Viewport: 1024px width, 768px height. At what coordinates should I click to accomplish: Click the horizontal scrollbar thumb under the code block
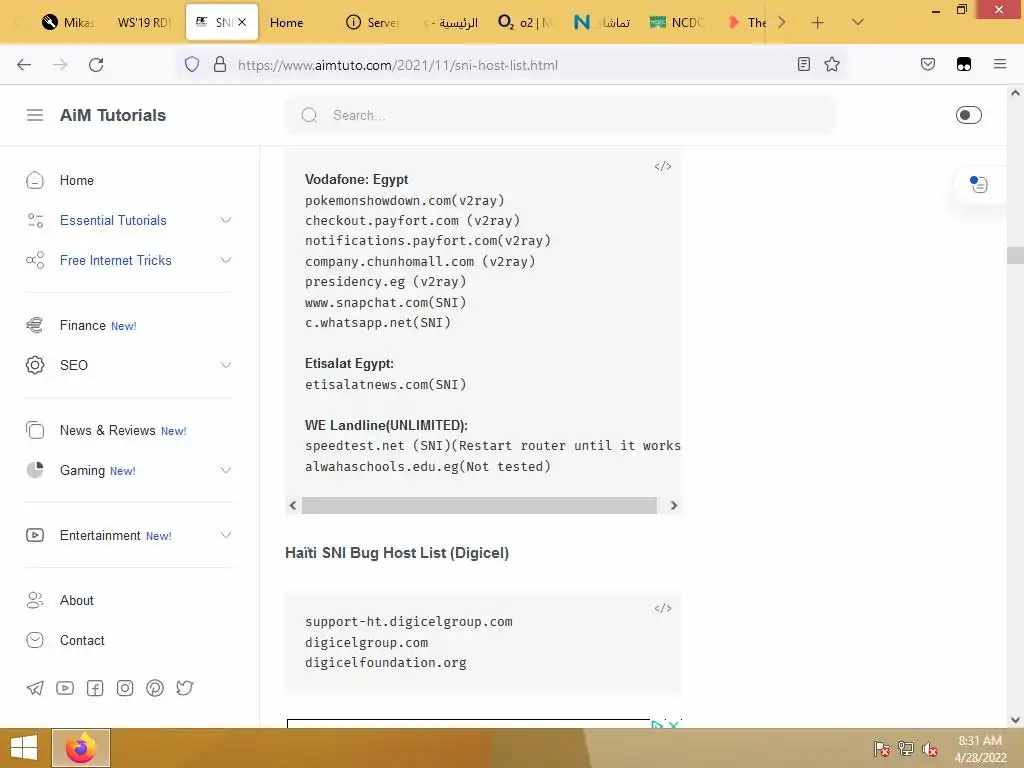(x=479, y=505)
